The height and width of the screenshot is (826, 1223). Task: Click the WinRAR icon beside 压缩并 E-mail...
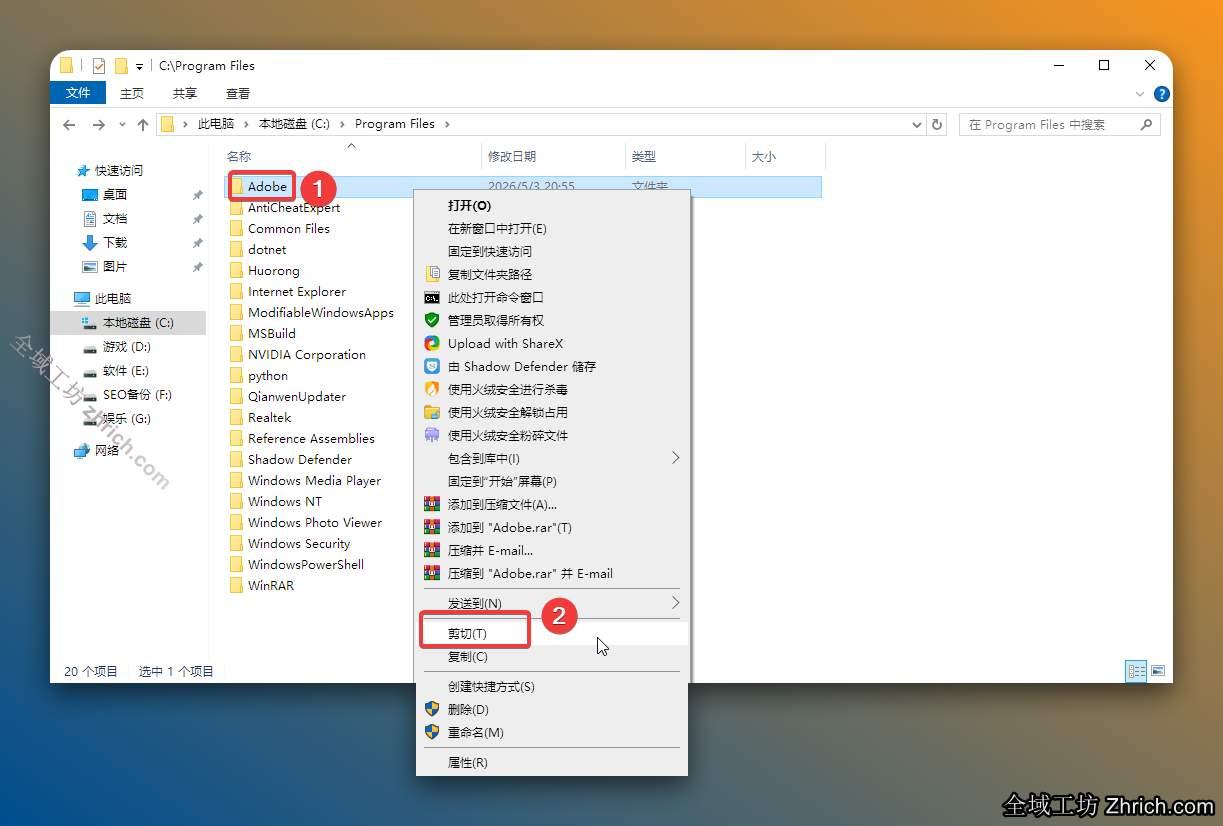(x=432, y=550)
